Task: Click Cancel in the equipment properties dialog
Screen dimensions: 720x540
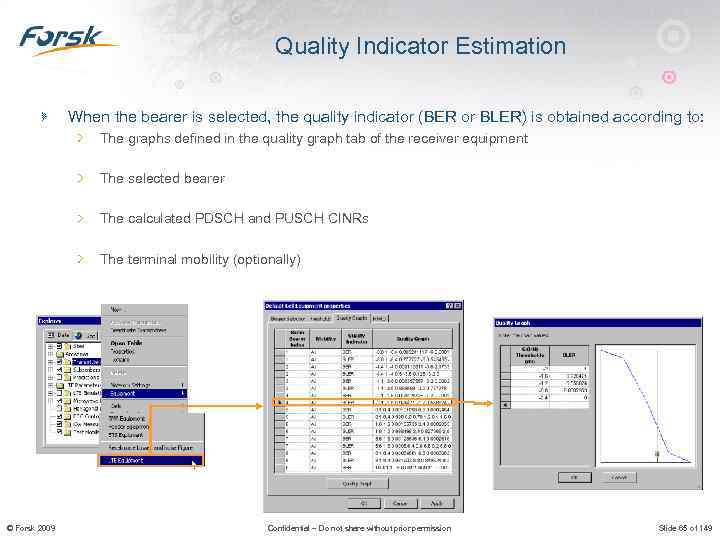Action: (400, 503)
